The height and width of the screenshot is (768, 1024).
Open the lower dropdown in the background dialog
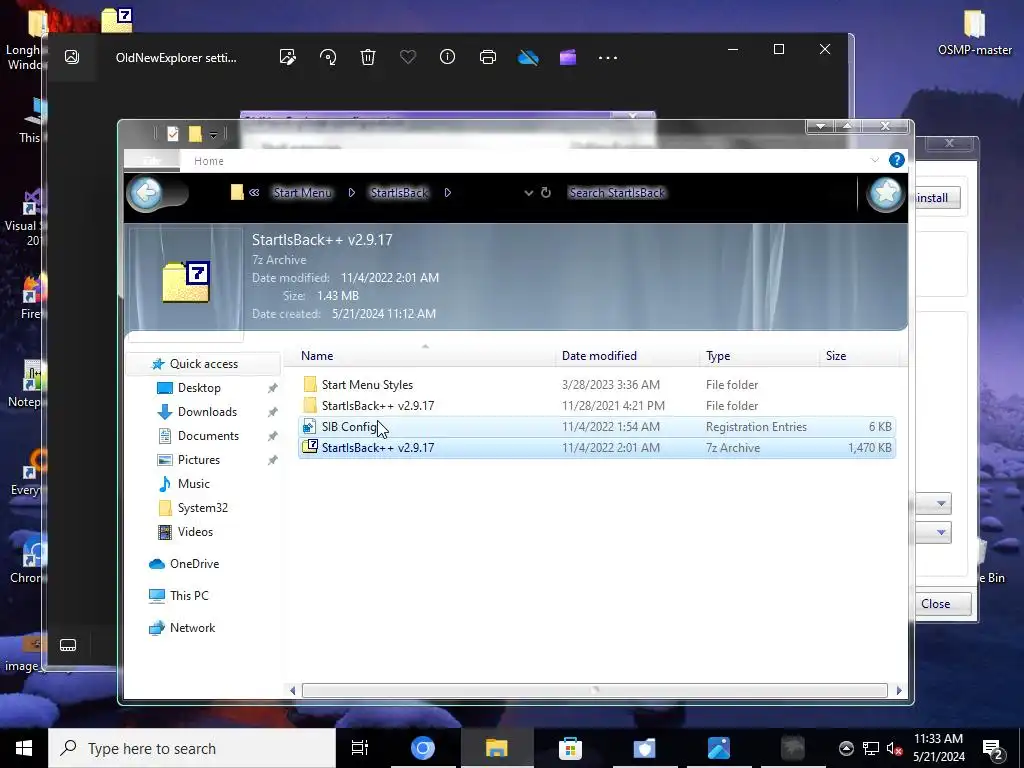[x=941, y=532]
